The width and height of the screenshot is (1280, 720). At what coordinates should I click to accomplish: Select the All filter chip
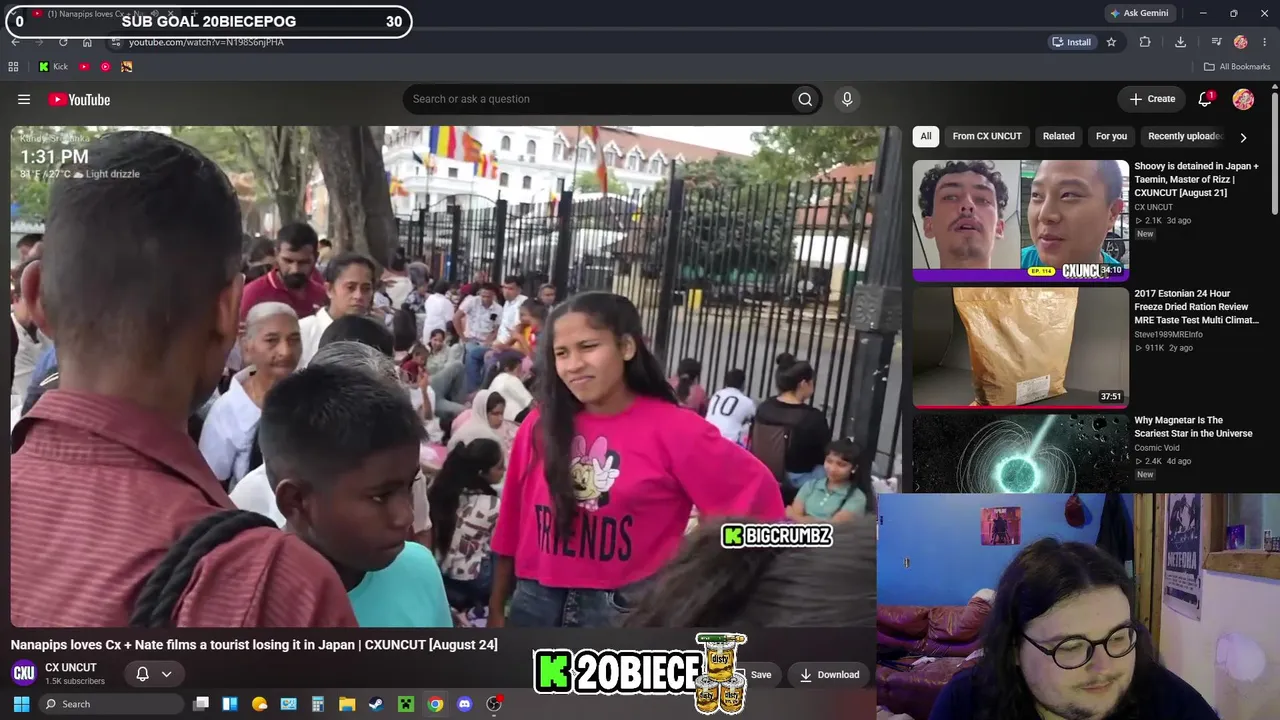pyautogui.click(x=926, y=136)
